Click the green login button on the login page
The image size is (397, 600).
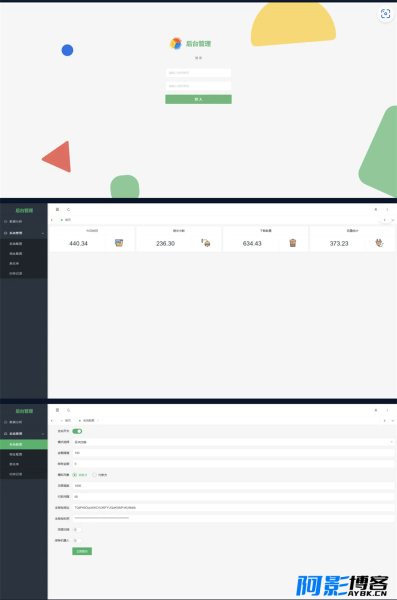(198, 99)
